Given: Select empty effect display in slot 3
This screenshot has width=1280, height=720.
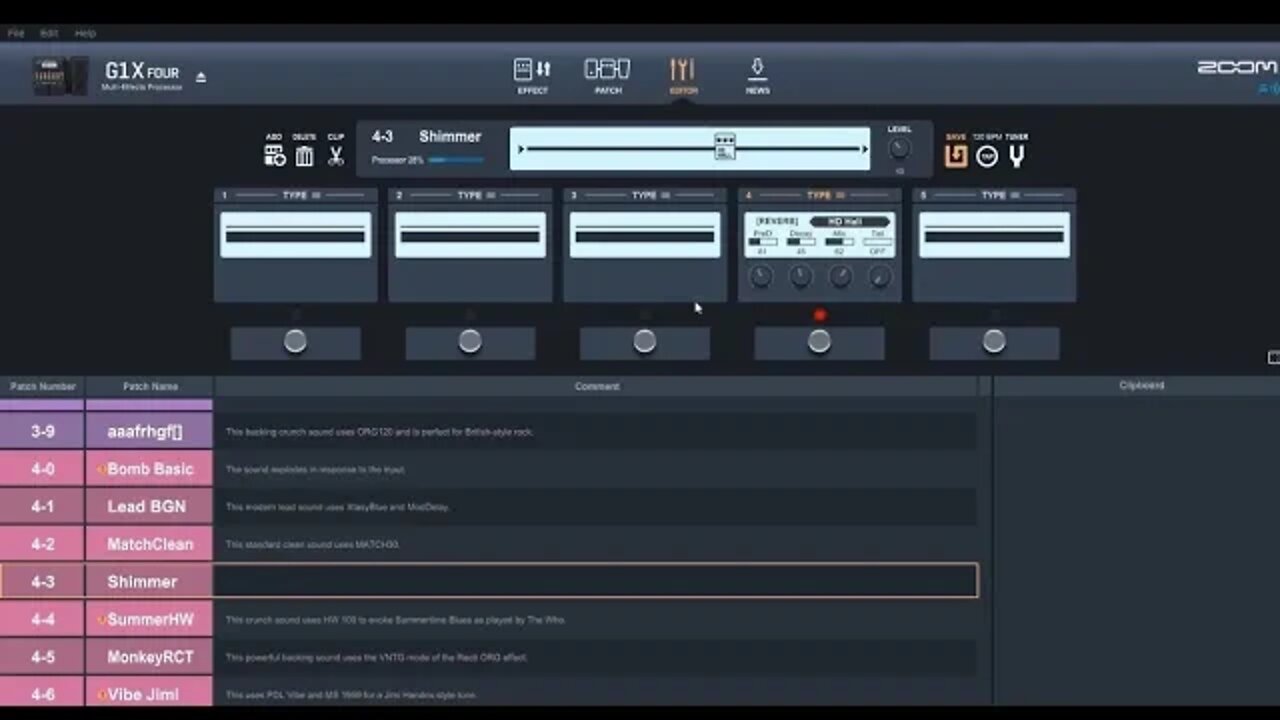Looking at the screenshot, I should 645,235.
